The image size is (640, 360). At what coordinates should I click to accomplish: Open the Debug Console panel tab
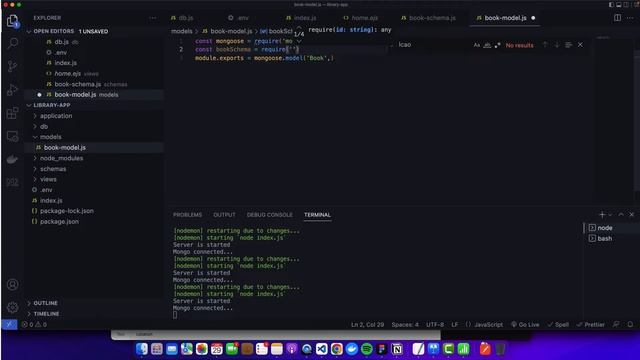(x=269, y=215)
